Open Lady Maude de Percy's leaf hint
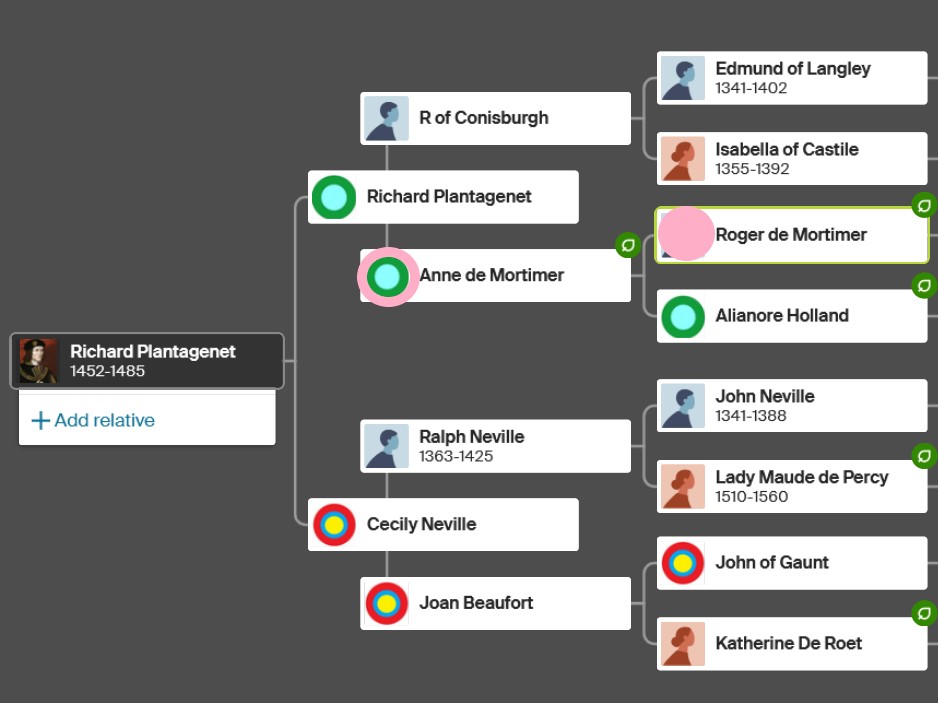938x703 pixels. pos(923,457)
